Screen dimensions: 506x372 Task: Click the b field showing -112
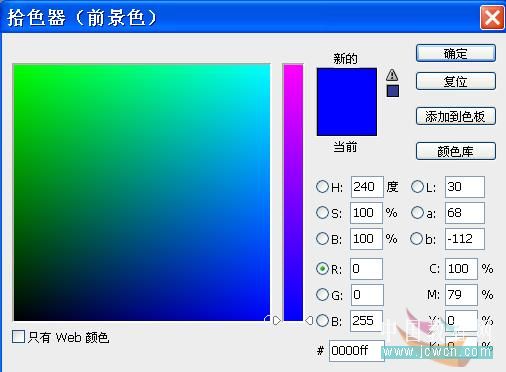point(465,239)
